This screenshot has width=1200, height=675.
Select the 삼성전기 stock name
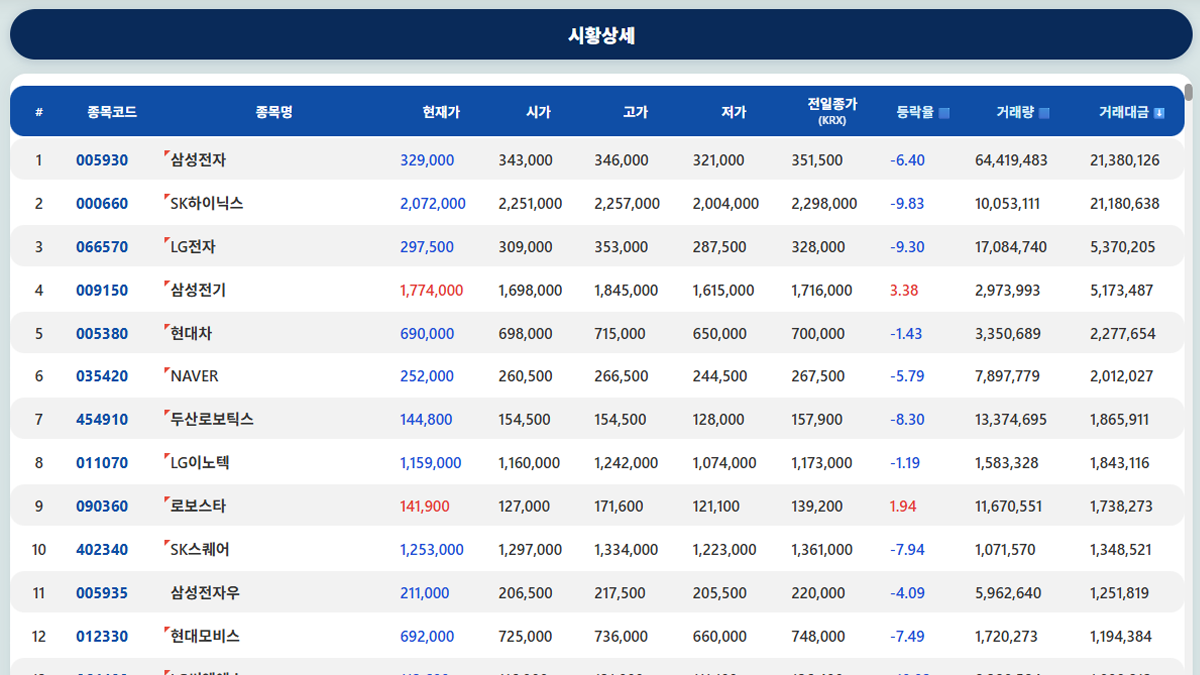pyautogui.click(x=198, y=291)
